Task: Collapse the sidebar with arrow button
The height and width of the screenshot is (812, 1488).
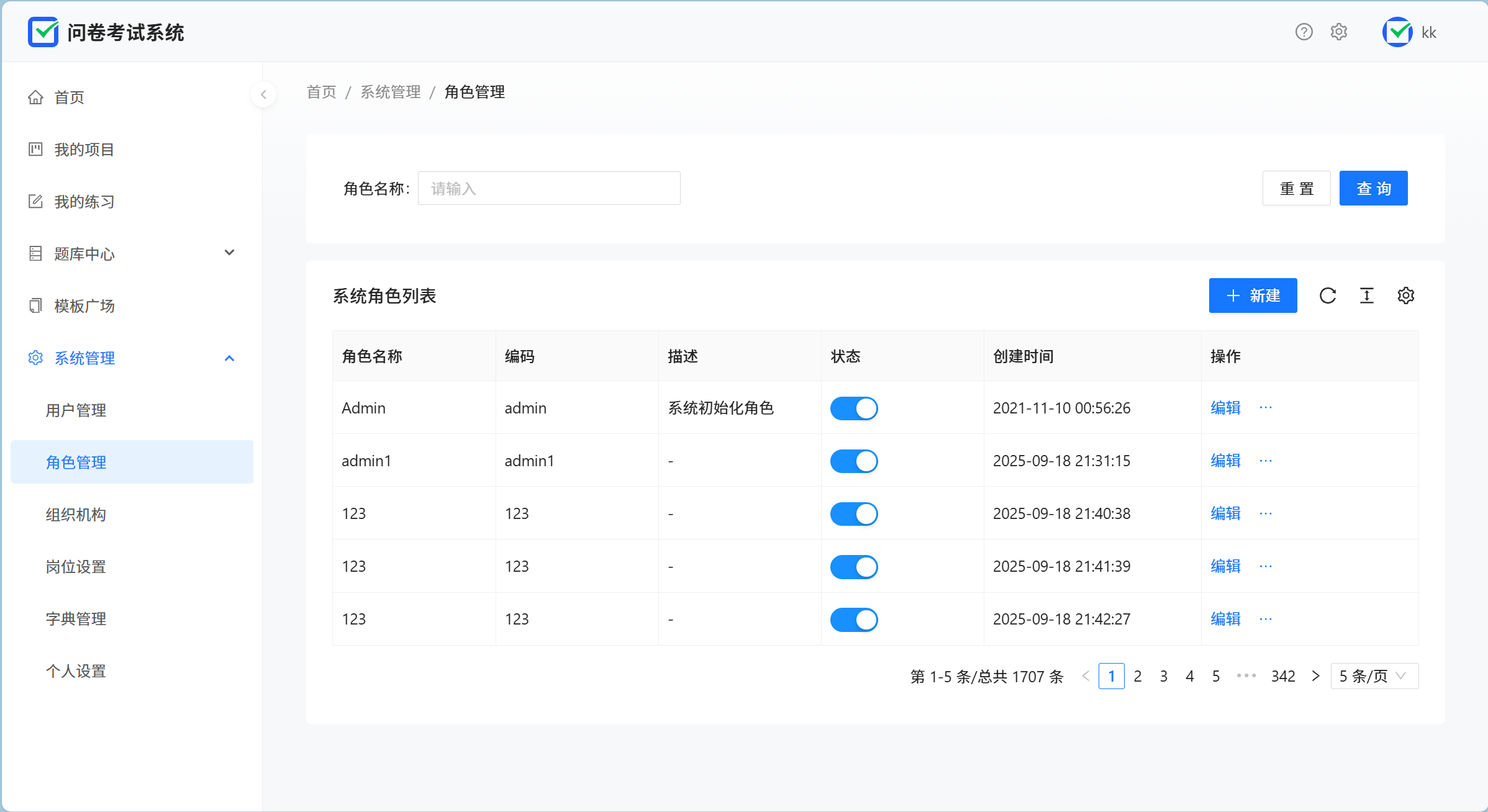Action: click(x=263, y=94)
